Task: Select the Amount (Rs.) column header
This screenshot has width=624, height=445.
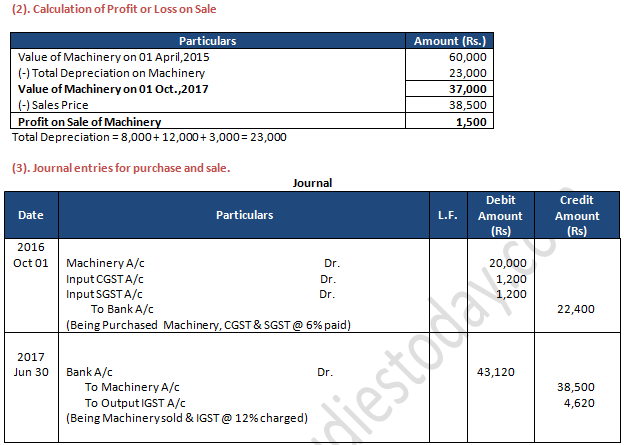Action: click(449, 41)
